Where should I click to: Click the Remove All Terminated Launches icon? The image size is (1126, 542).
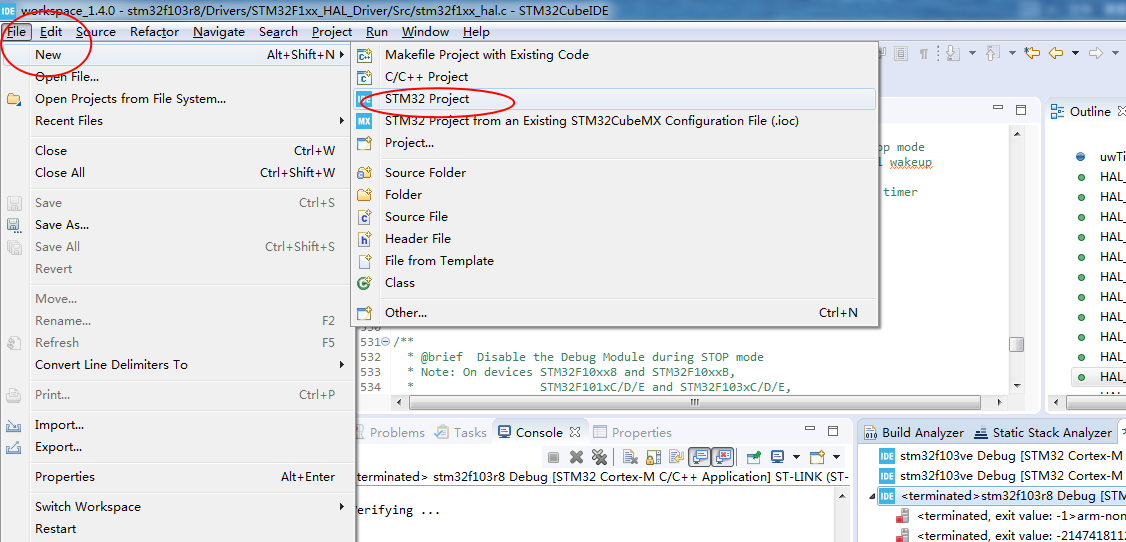599,457
